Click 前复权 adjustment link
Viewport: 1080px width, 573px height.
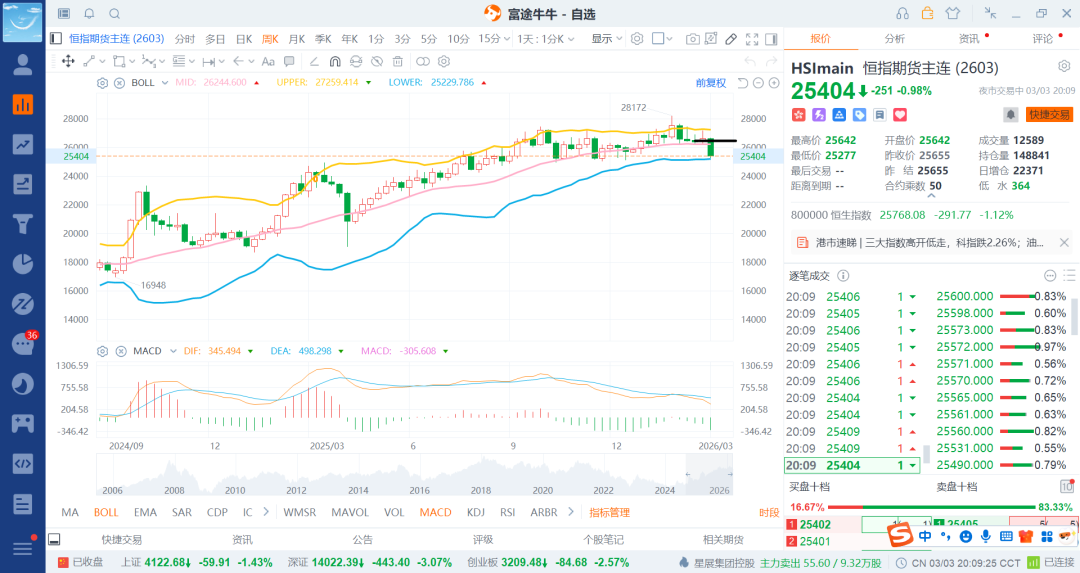tap(711, 83)
